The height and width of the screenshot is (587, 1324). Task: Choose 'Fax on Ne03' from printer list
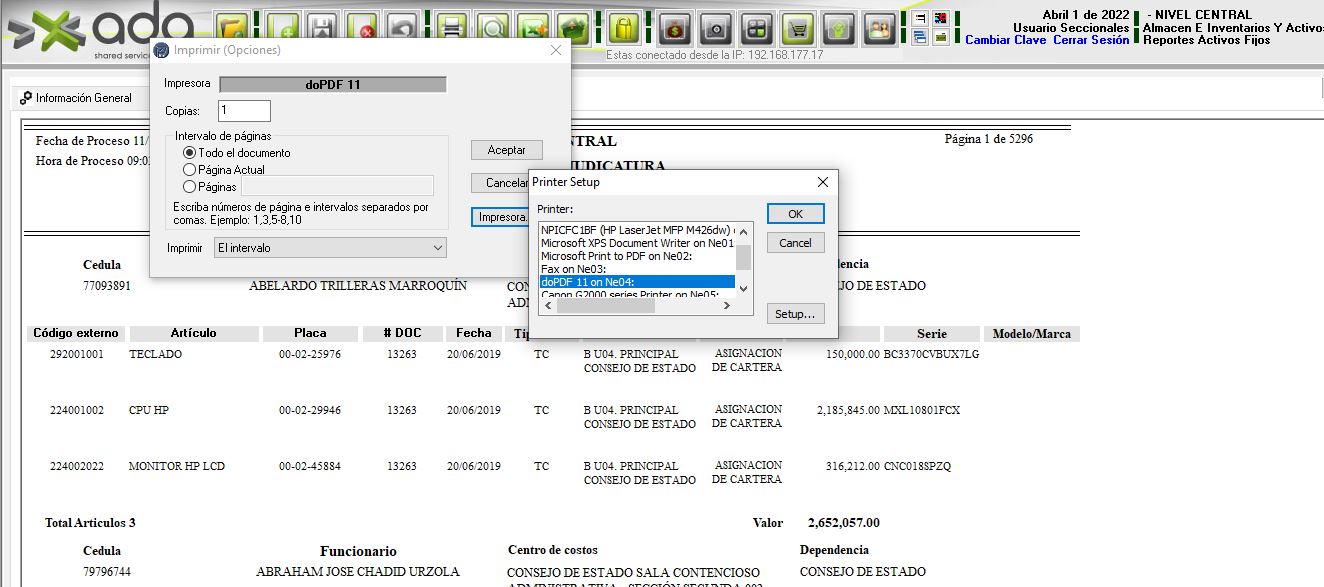point(573,269)
